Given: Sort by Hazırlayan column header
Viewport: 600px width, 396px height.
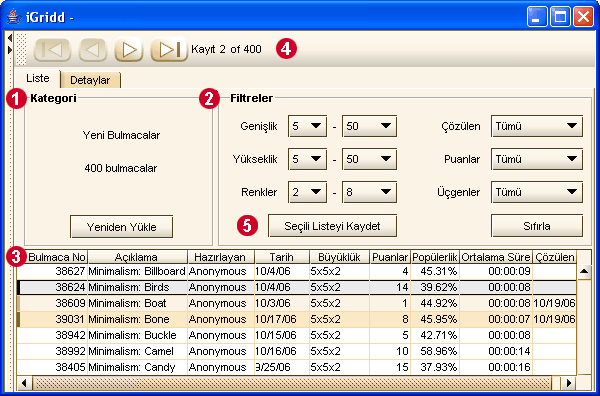Looking at the screenshot, I should tap(221, 257).
